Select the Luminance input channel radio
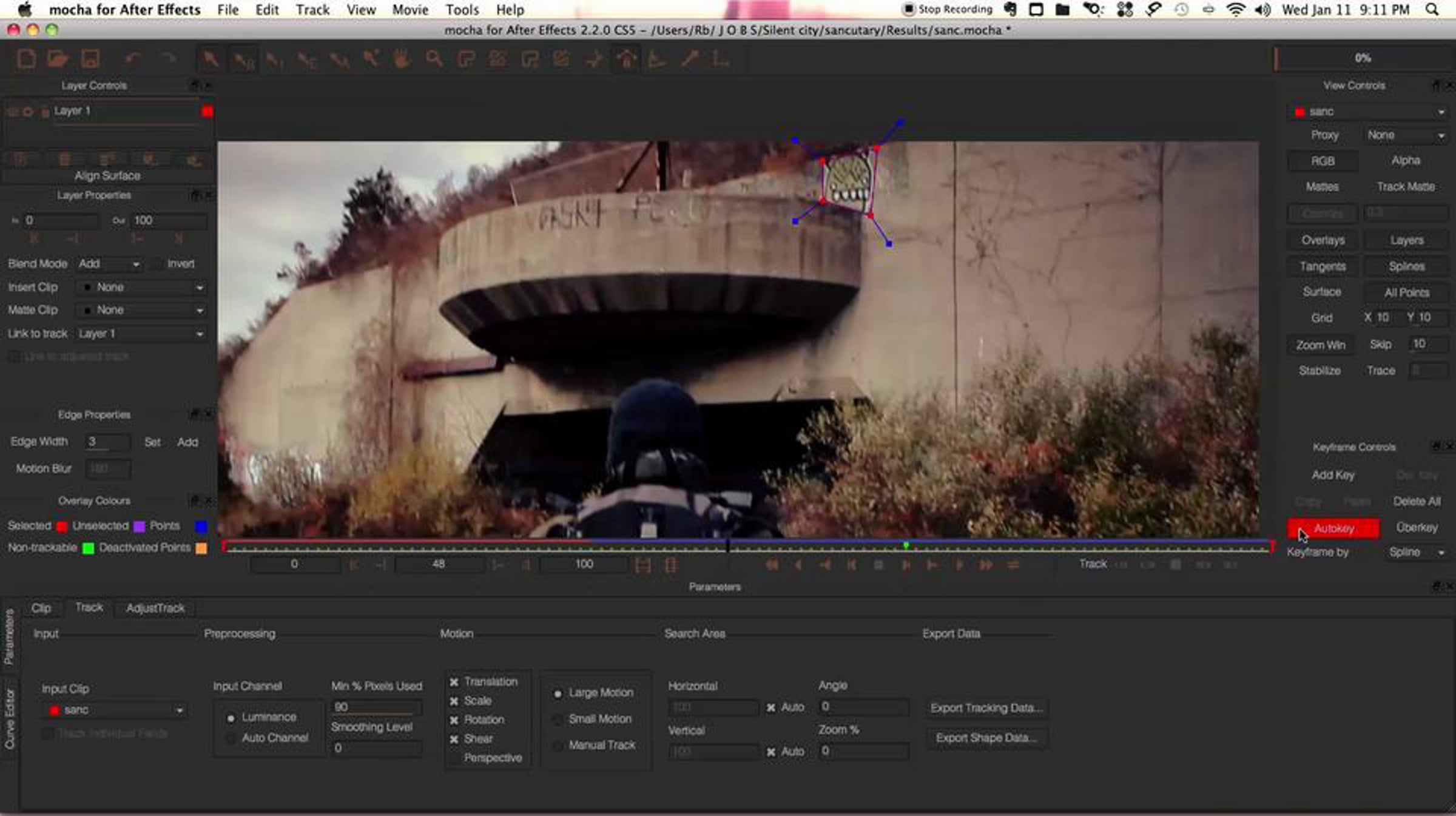1456x816 pixels. pos(231,718)
